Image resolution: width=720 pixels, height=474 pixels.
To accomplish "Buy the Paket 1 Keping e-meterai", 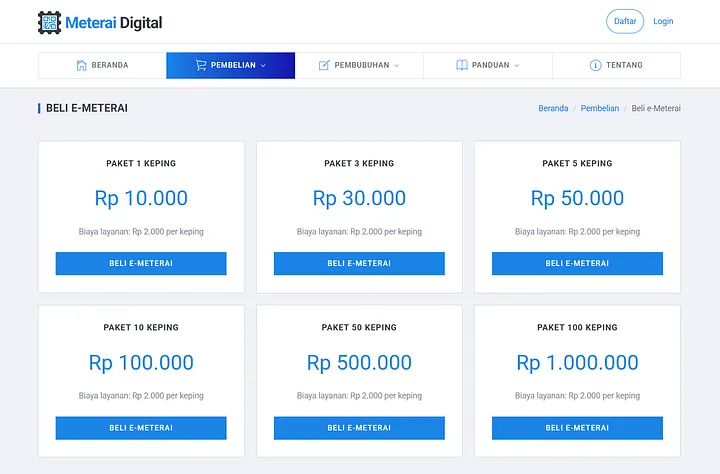I will [x=141, y=263].
